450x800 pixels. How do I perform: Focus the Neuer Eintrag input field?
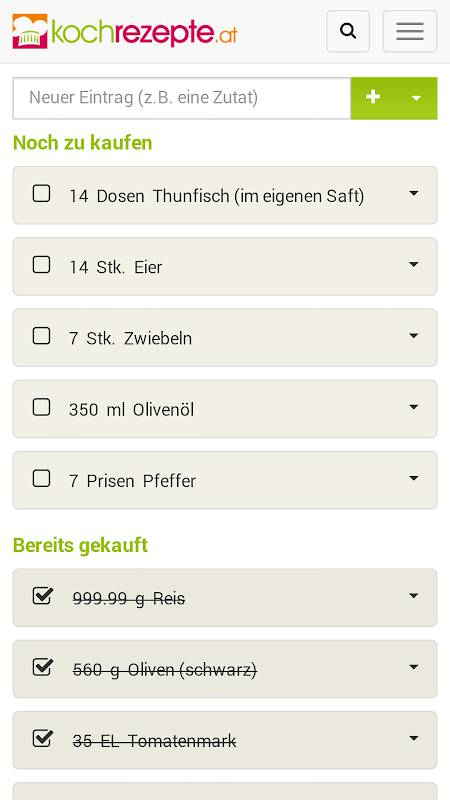pyautogui.click(x=182, y=98)
